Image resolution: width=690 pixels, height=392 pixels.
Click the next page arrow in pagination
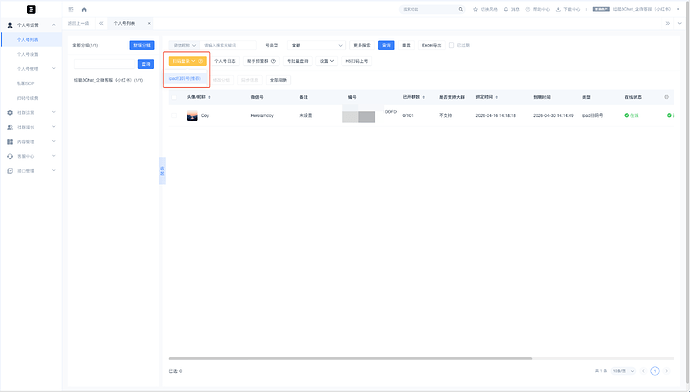[x=667, y=371]
